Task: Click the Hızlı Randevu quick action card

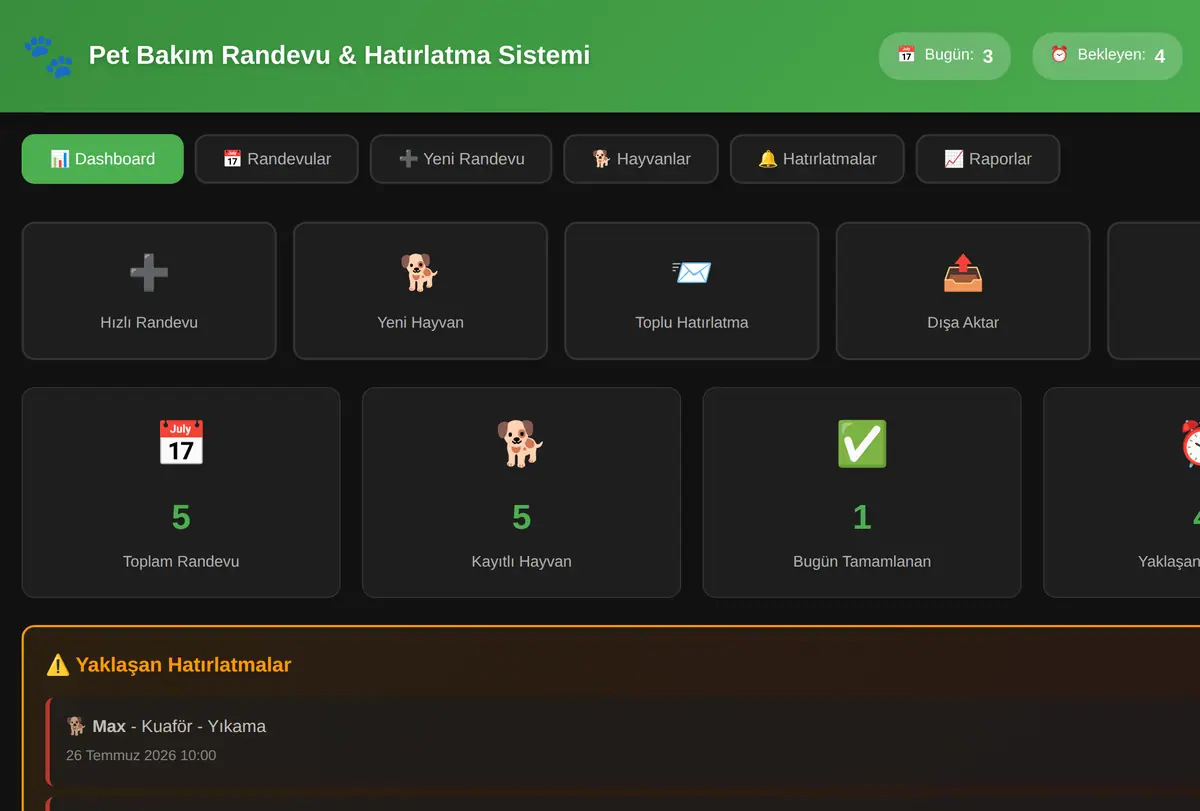Action: 149,291
